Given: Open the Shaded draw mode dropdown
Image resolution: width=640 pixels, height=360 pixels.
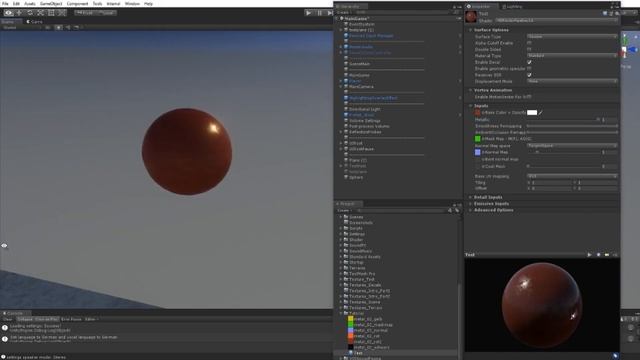Looking at the screenshot, I should tap(21, 27).
